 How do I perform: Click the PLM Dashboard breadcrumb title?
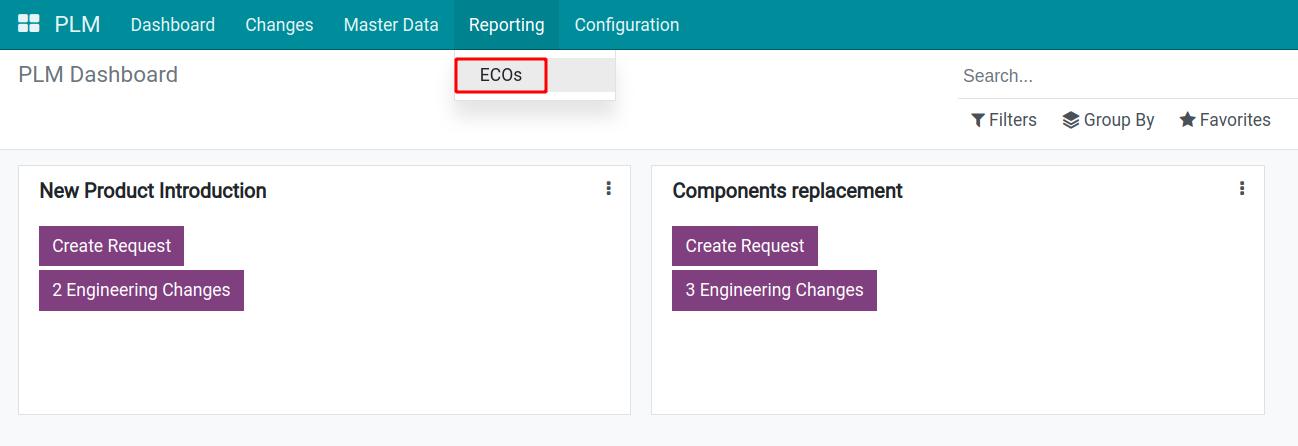tap(98, 75)
